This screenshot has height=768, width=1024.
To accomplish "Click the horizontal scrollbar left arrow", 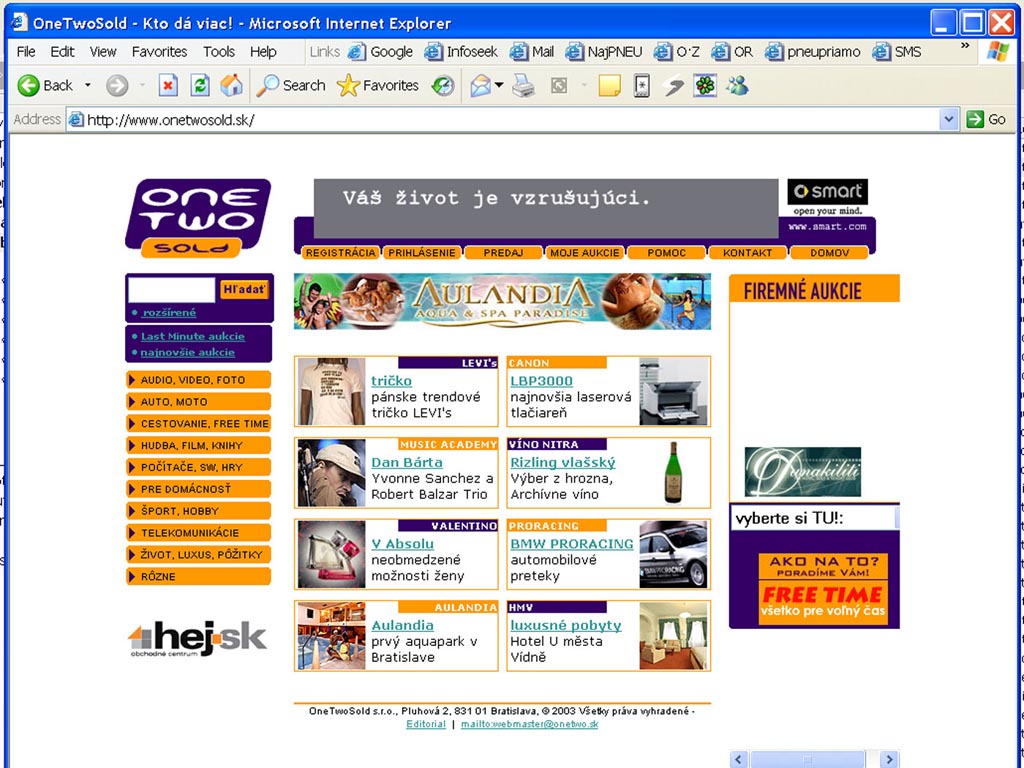I will [x=739, y=760].
